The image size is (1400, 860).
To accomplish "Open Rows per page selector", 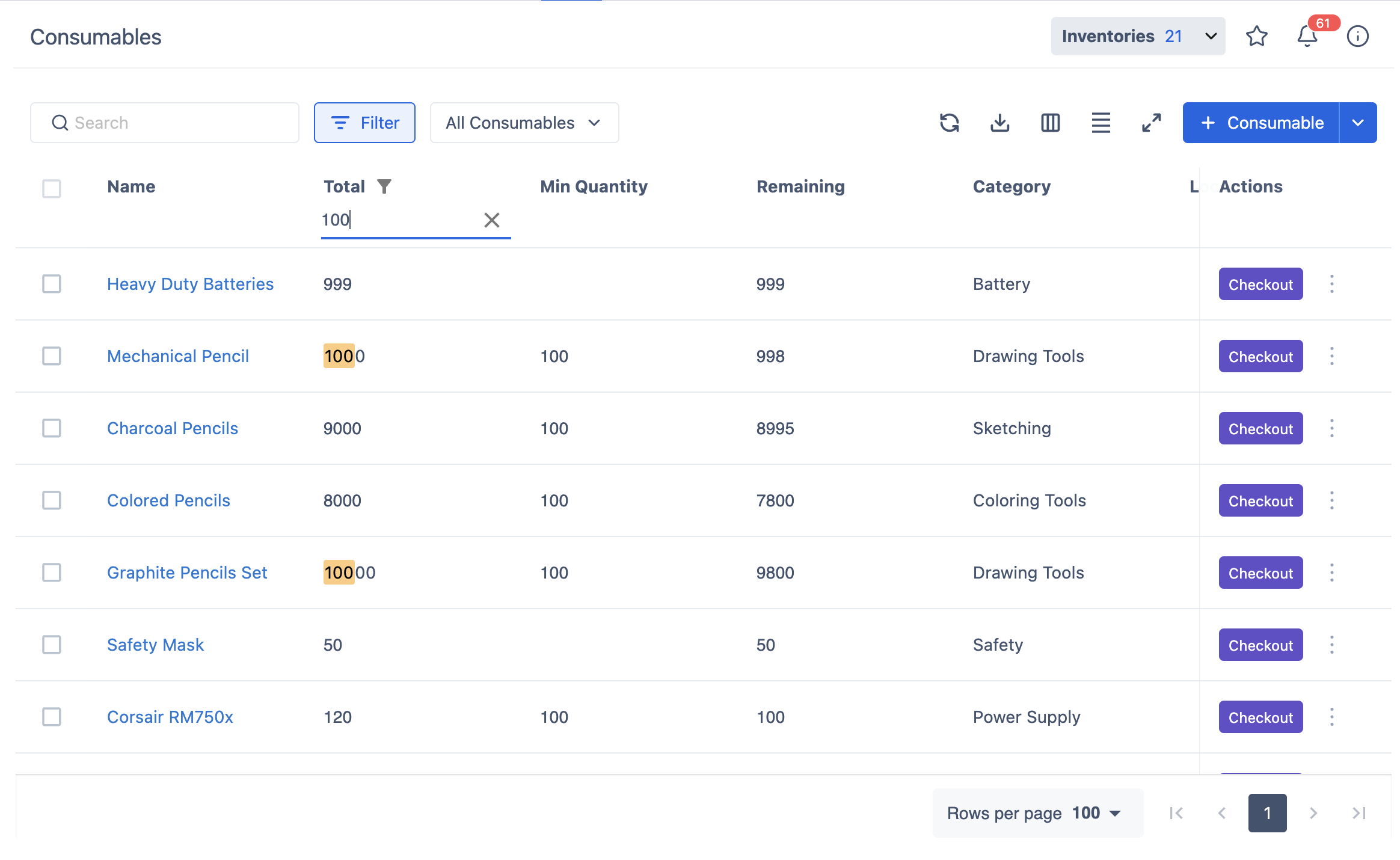I will (1037, 813).
